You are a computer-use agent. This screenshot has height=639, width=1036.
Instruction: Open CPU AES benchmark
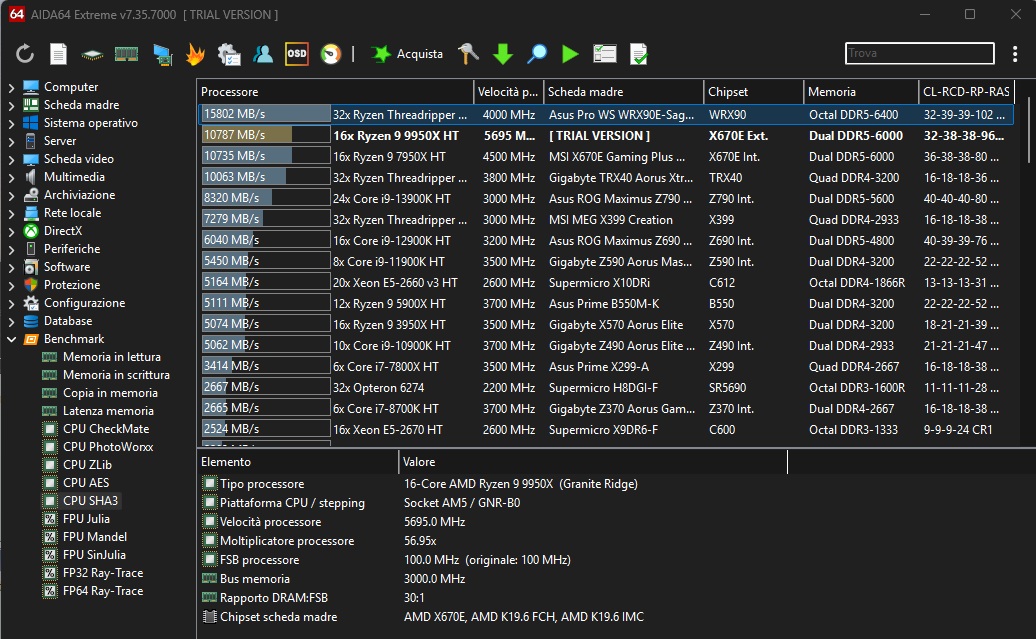(x=86, y=482)
